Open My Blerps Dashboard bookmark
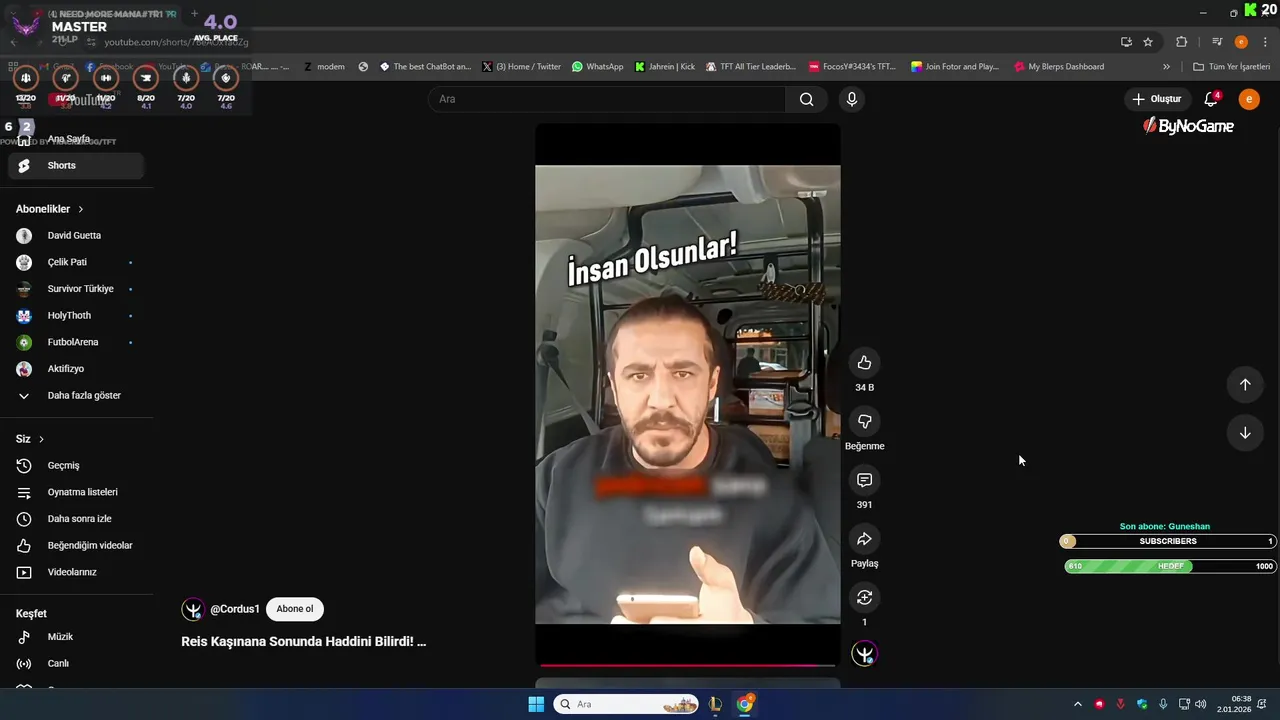Screen dimensions: 1280x720 click(1058, 67)
